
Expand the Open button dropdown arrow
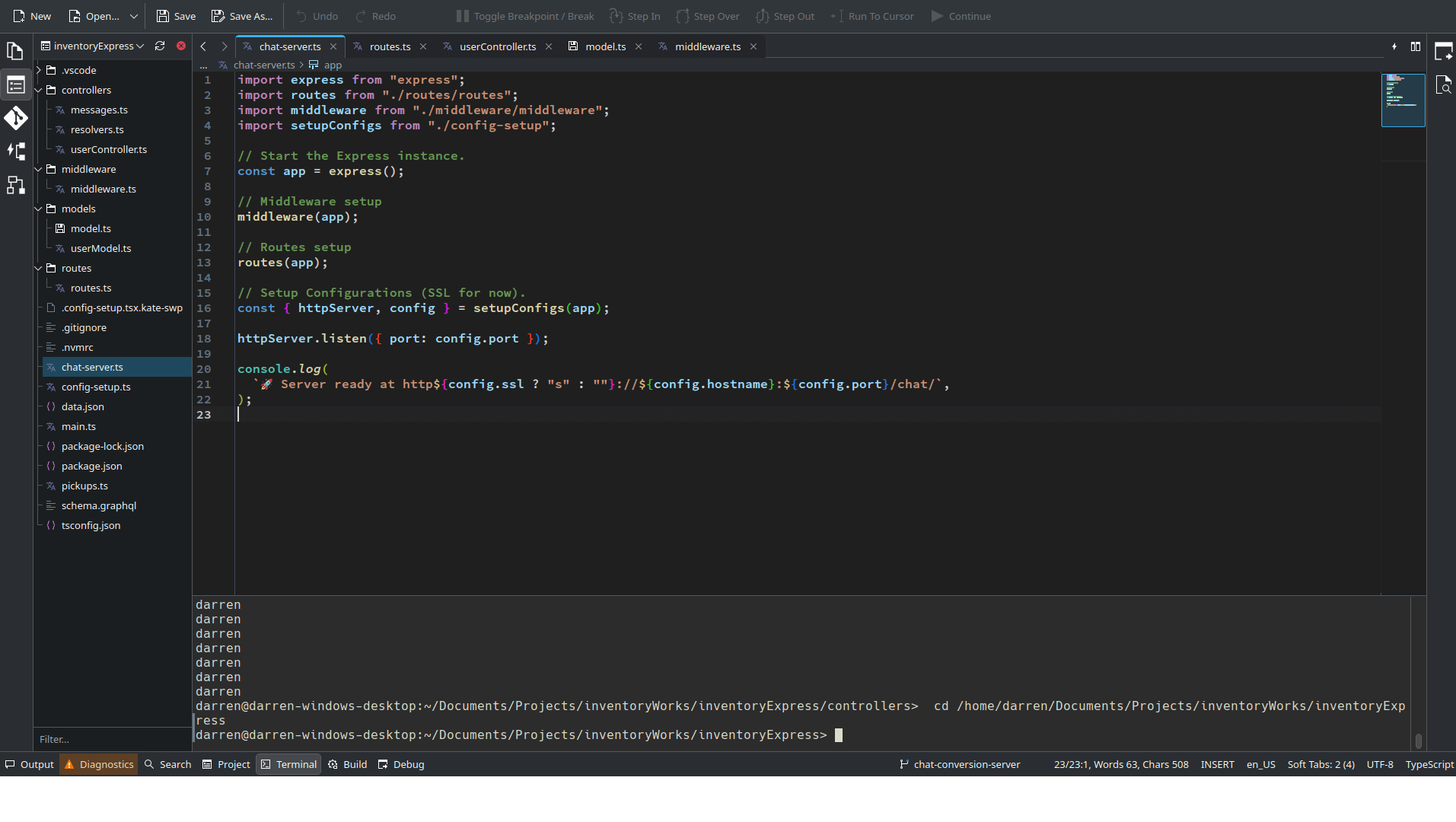click(x=133, y=15)
